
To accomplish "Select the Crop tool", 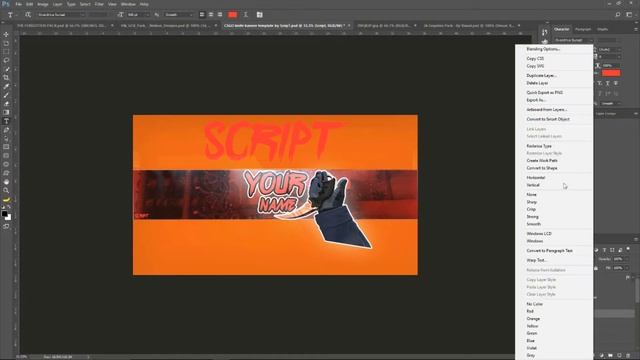I will point(6,78).
